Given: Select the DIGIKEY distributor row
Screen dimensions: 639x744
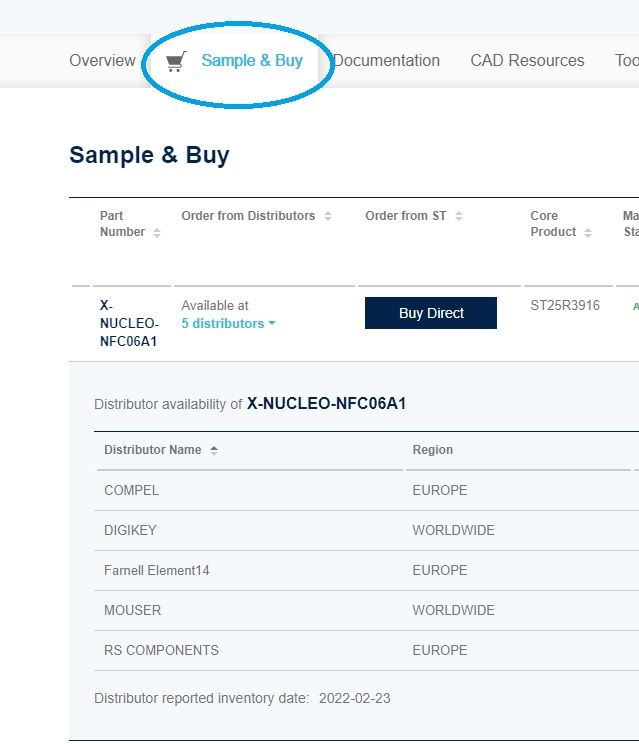Looking at the screenshot, I should [366, 530].
